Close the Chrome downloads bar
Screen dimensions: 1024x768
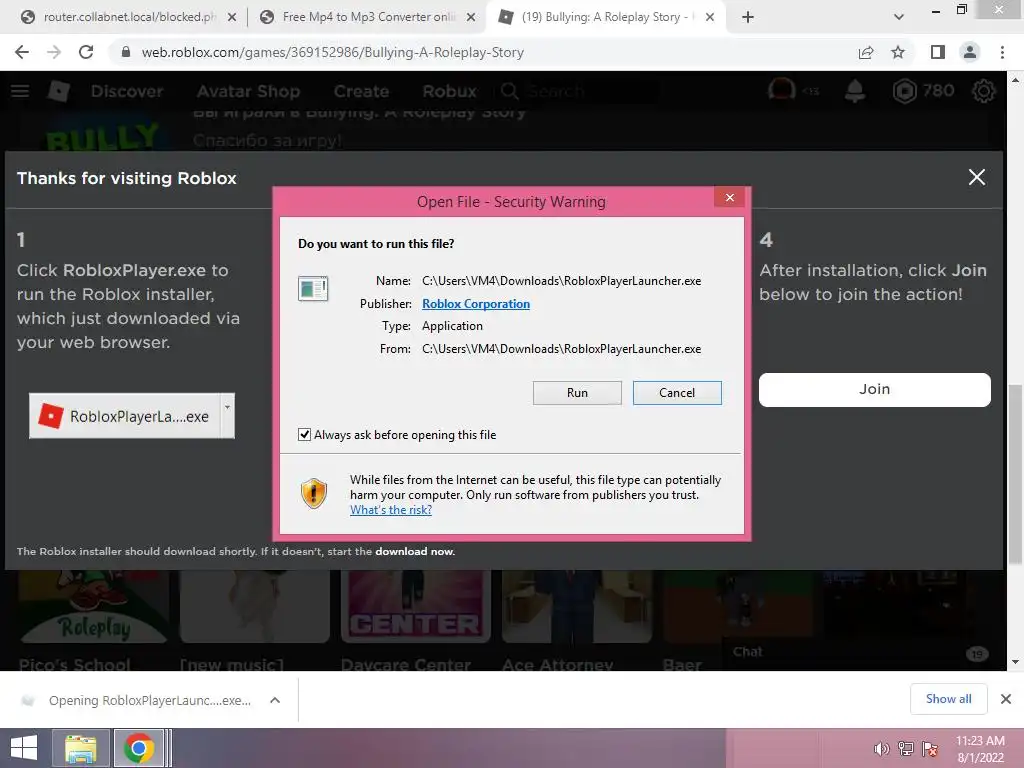tap(1006, 699)
